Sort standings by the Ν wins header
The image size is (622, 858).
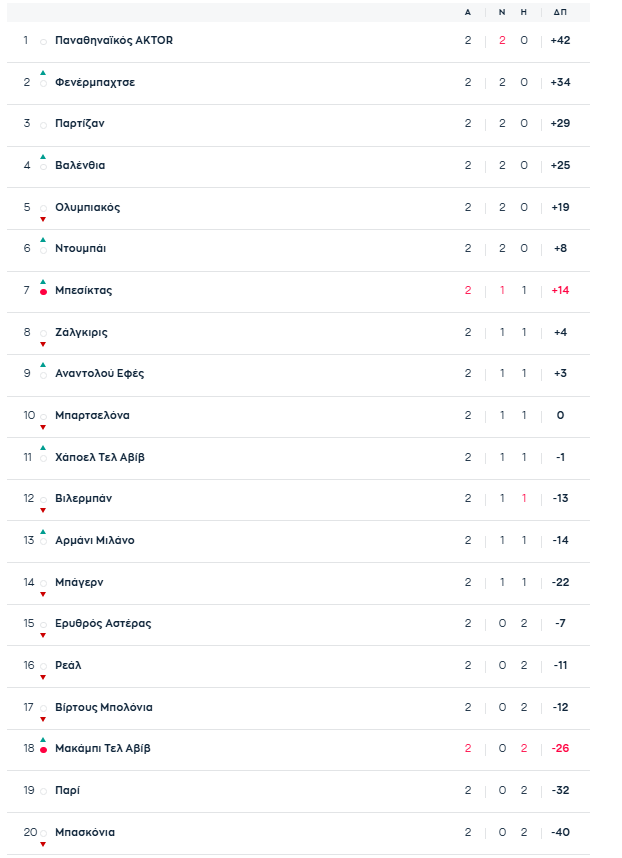pos(502,12)
